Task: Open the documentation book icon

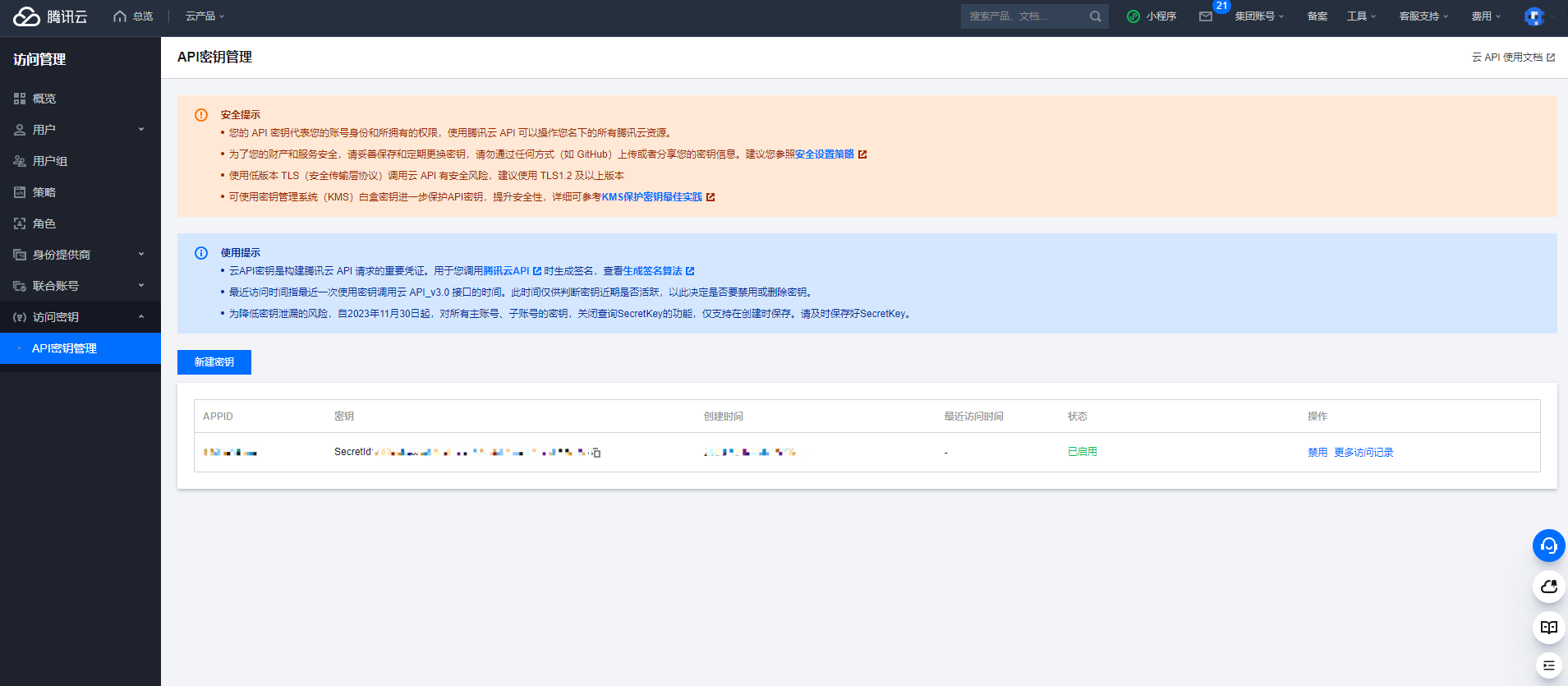Action: (1548, 628)
